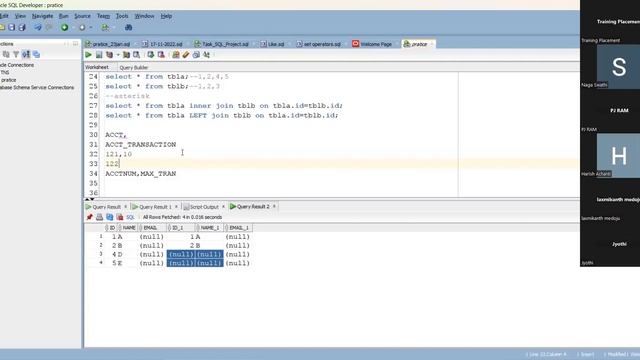Viewport: 640px width, 360px height.
Task: Click the blue schema browser icon in Connections
Action: click(x=36, y=54)
